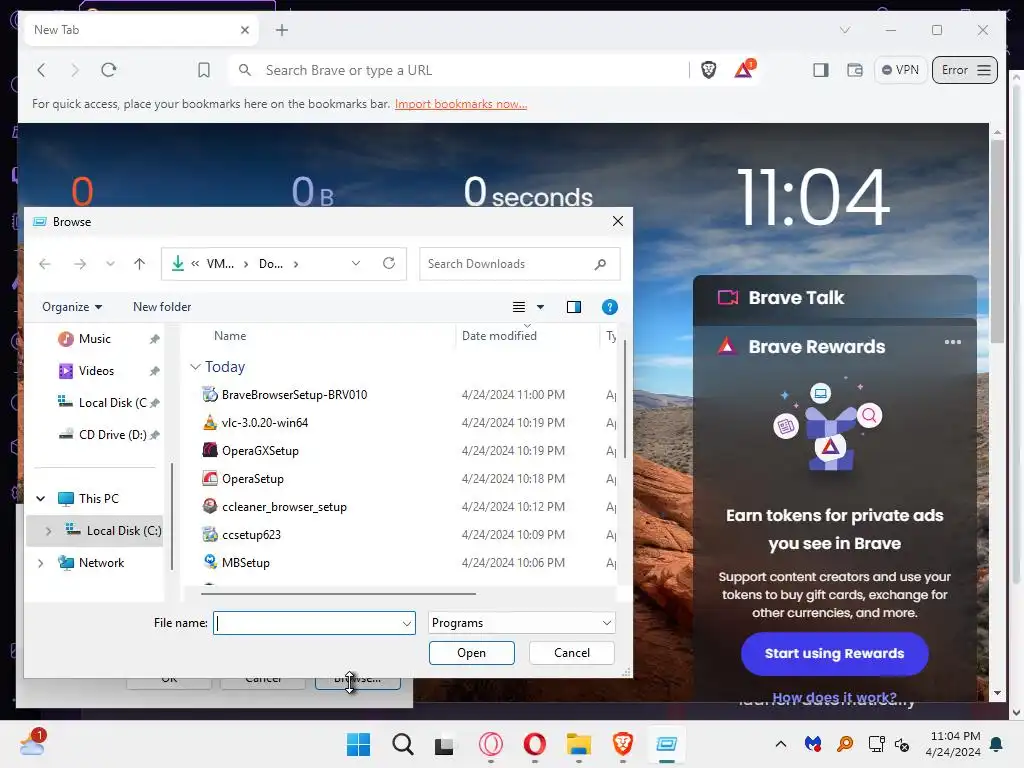Click the file list horizontal scrollbar
The image size is (1024, 768).
coord(338,594)
